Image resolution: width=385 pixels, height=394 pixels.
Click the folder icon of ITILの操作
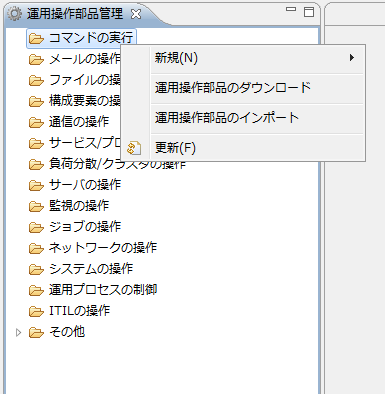(x=36, y=312)
